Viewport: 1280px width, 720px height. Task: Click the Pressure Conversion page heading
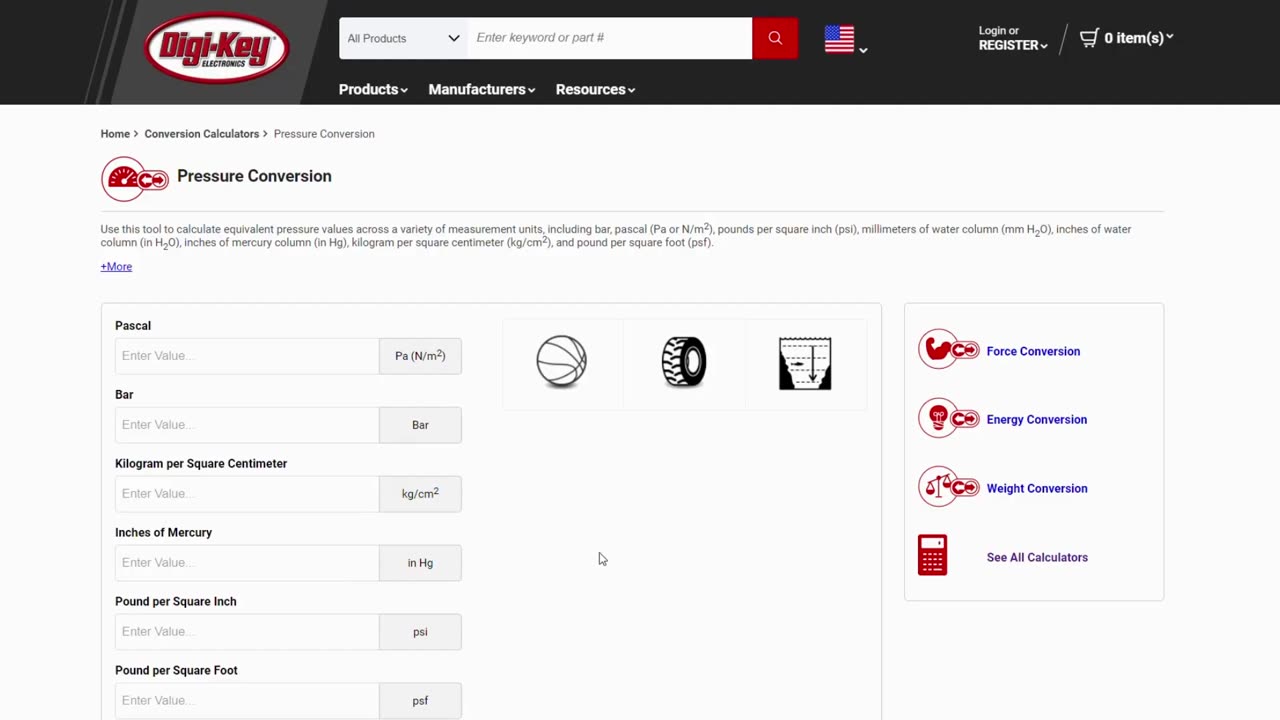click(x=254, y=176)
